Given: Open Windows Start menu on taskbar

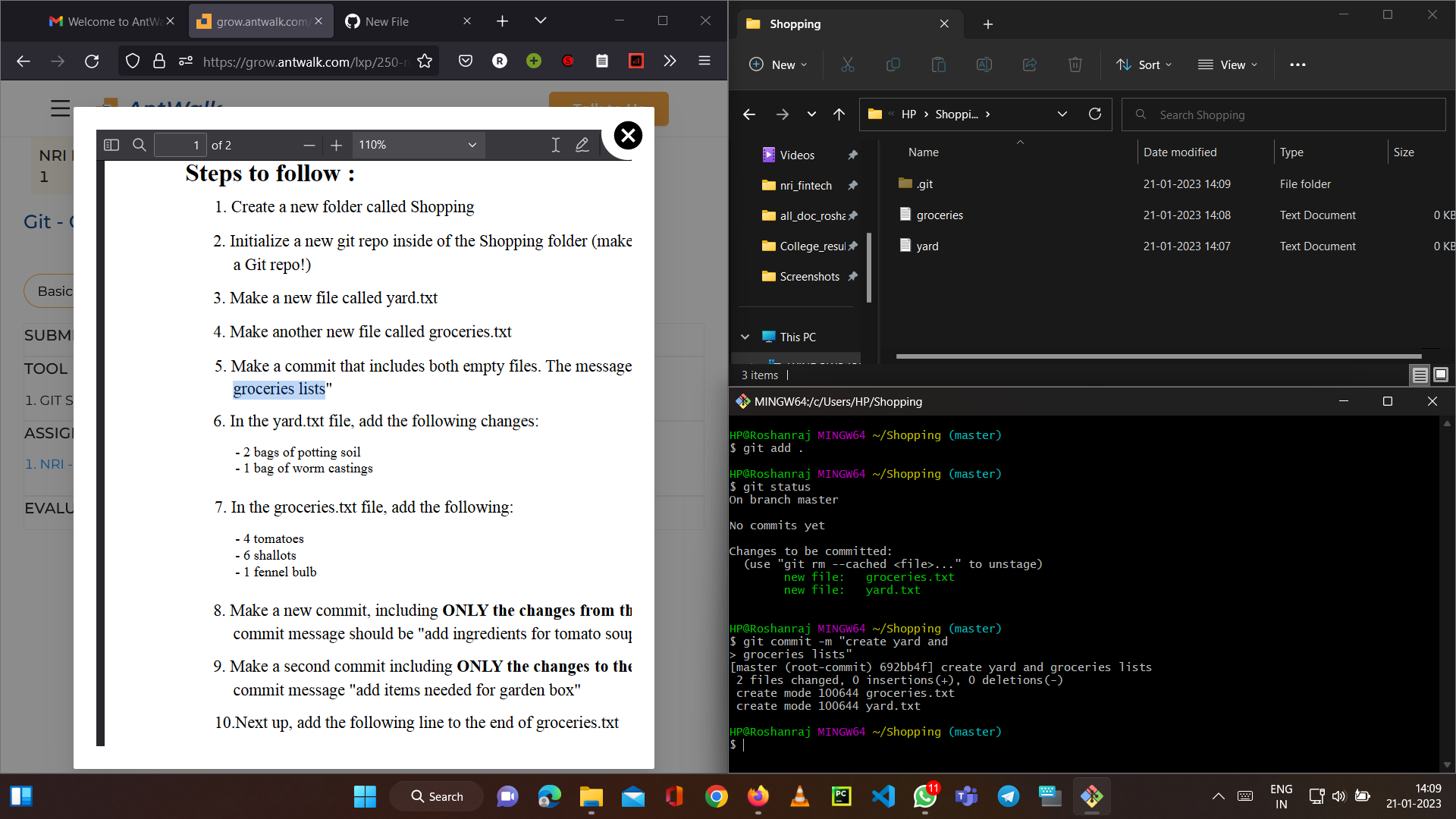Looking at the screenshot, I should tap(365, 796).
